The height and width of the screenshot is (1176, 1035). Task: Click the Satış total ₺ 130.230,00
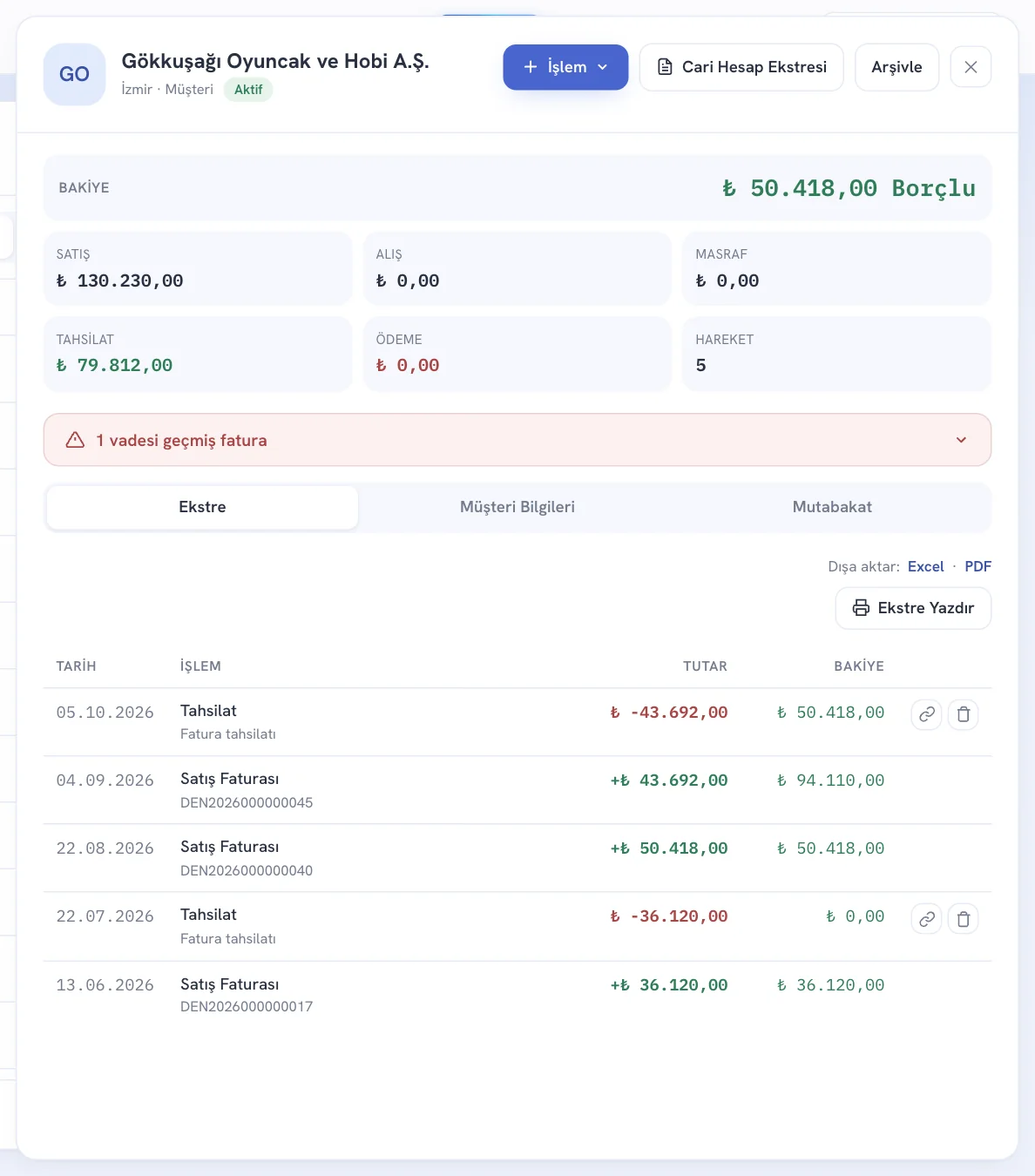(119, 280)
